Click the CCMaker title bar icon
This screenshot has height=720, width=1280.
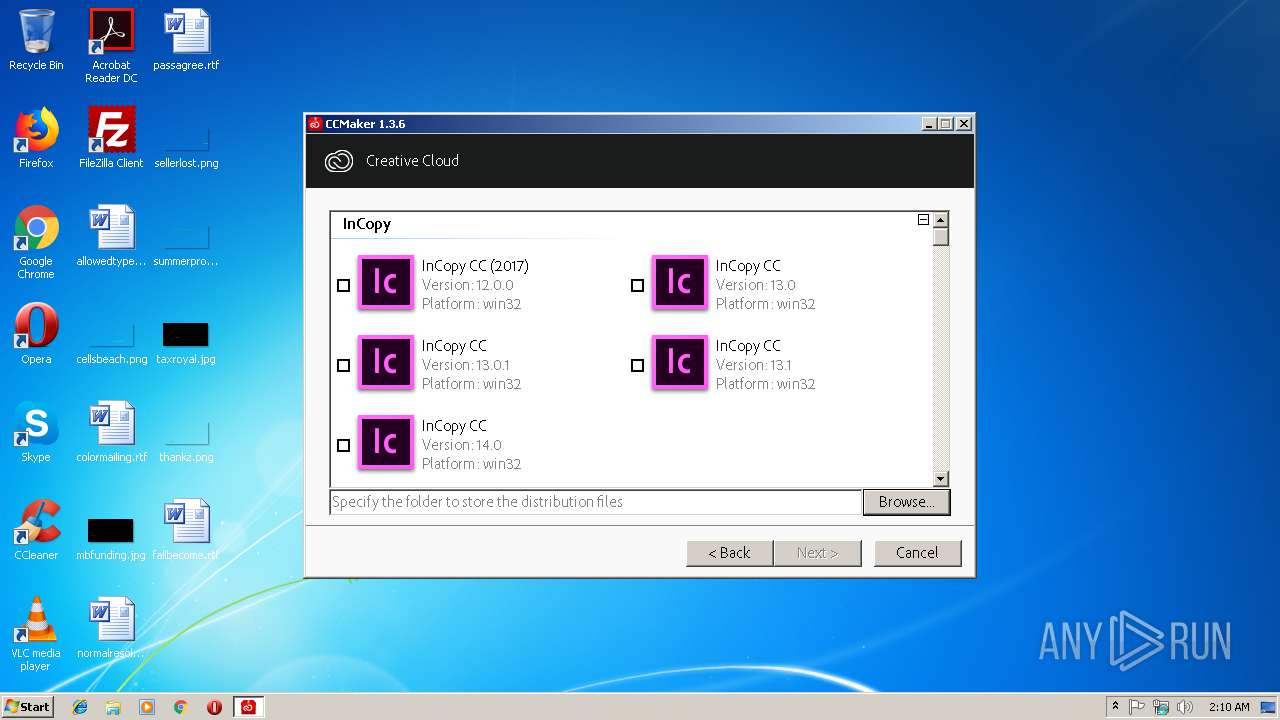click(315, 124)
